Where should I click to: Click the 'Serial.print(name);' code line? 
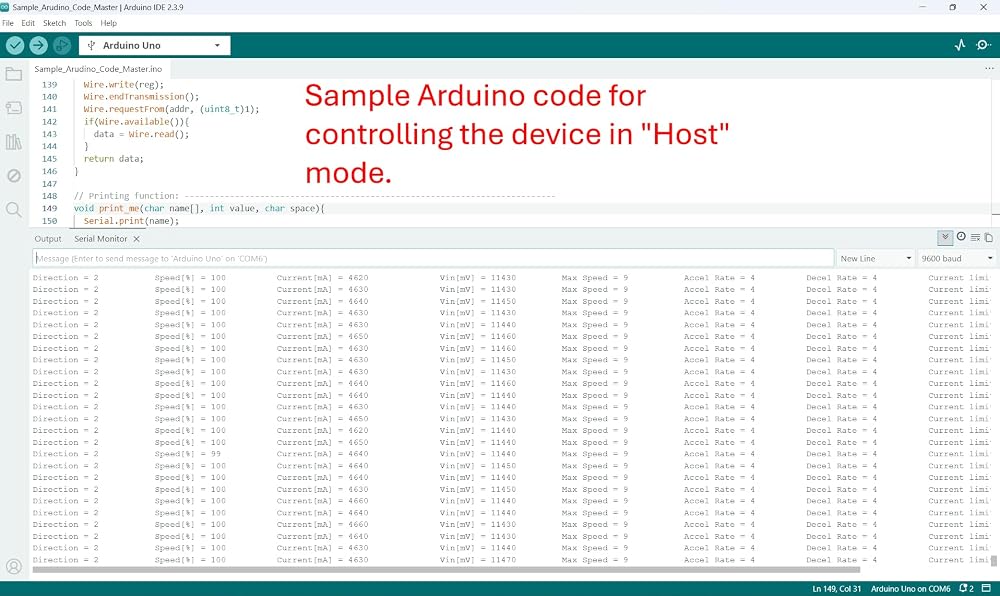pos(131,221)
